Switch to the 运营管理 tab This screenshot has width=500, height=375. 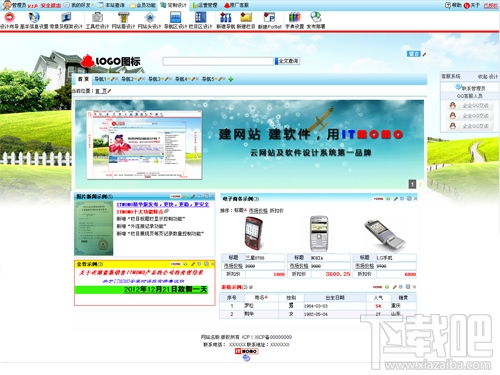[205, 5]
